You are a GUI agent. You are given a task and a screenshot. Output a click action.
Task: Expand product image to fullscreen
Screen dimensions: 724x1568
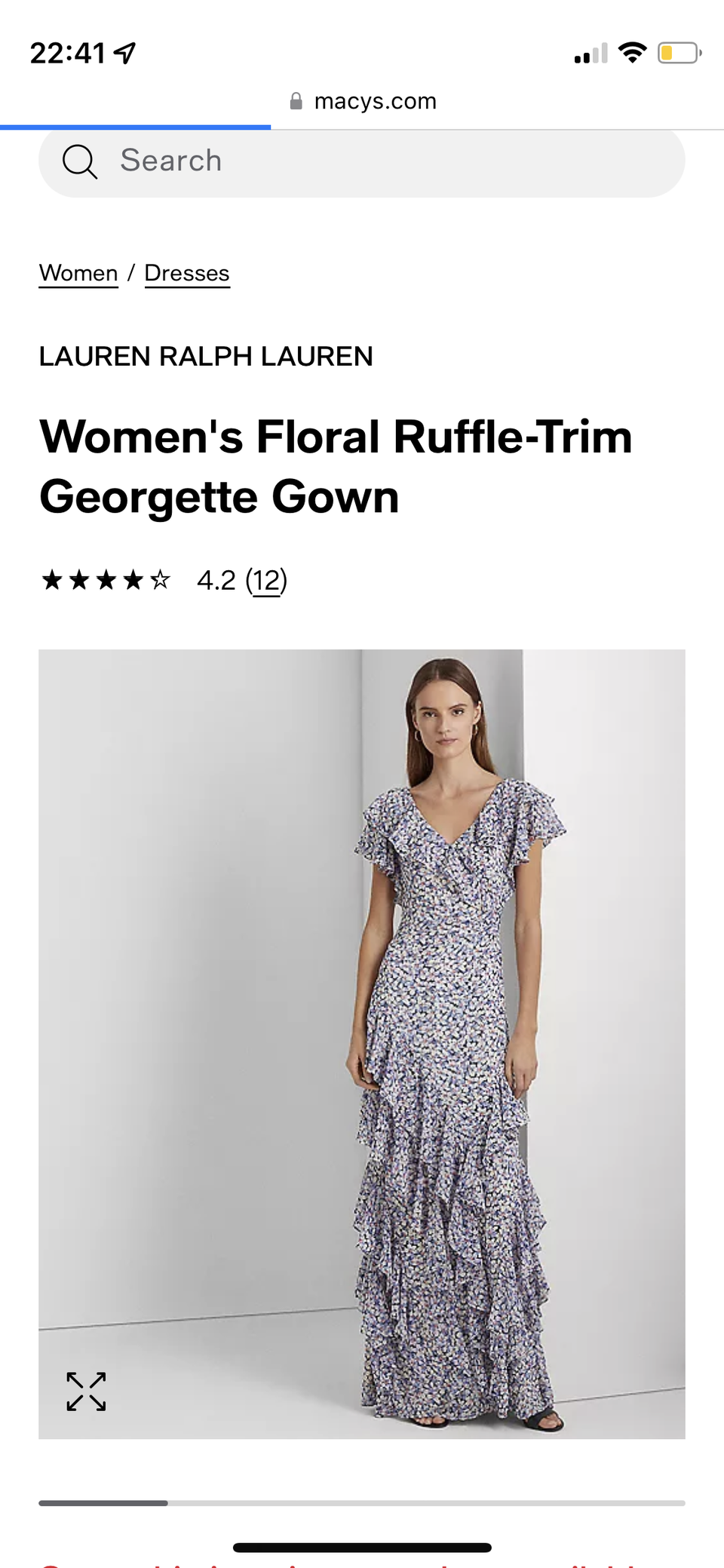click(86, 1392)
